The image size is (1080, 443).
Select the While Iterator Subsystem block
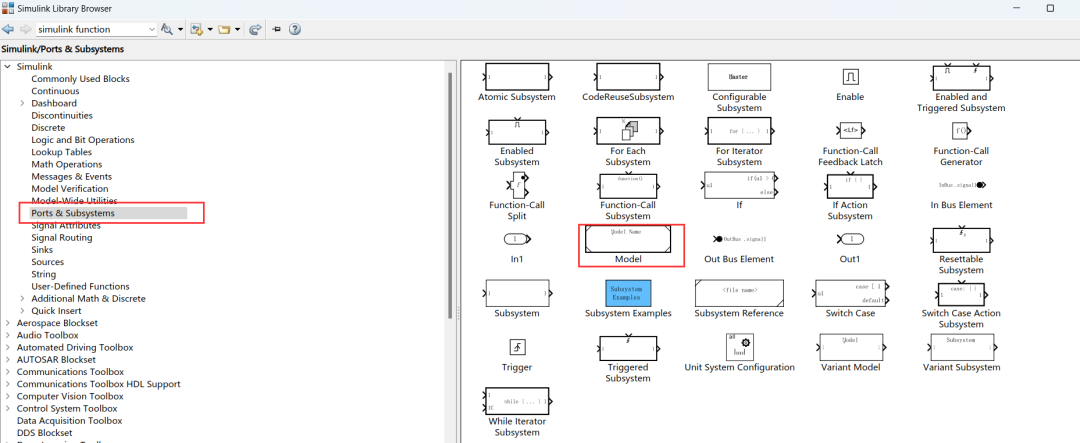click(517, 400)
